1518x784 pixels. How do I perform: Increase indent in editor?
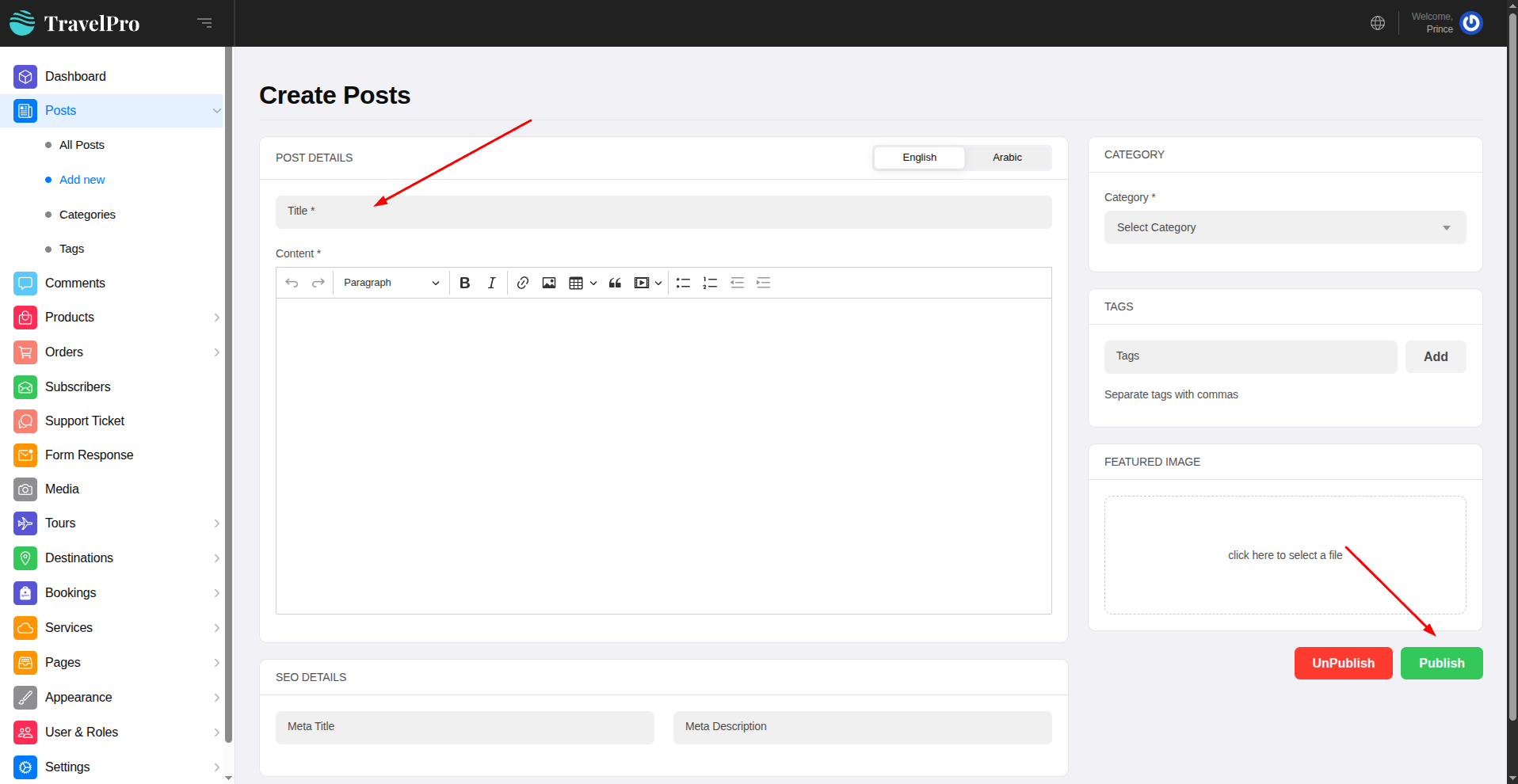(764, 283)
